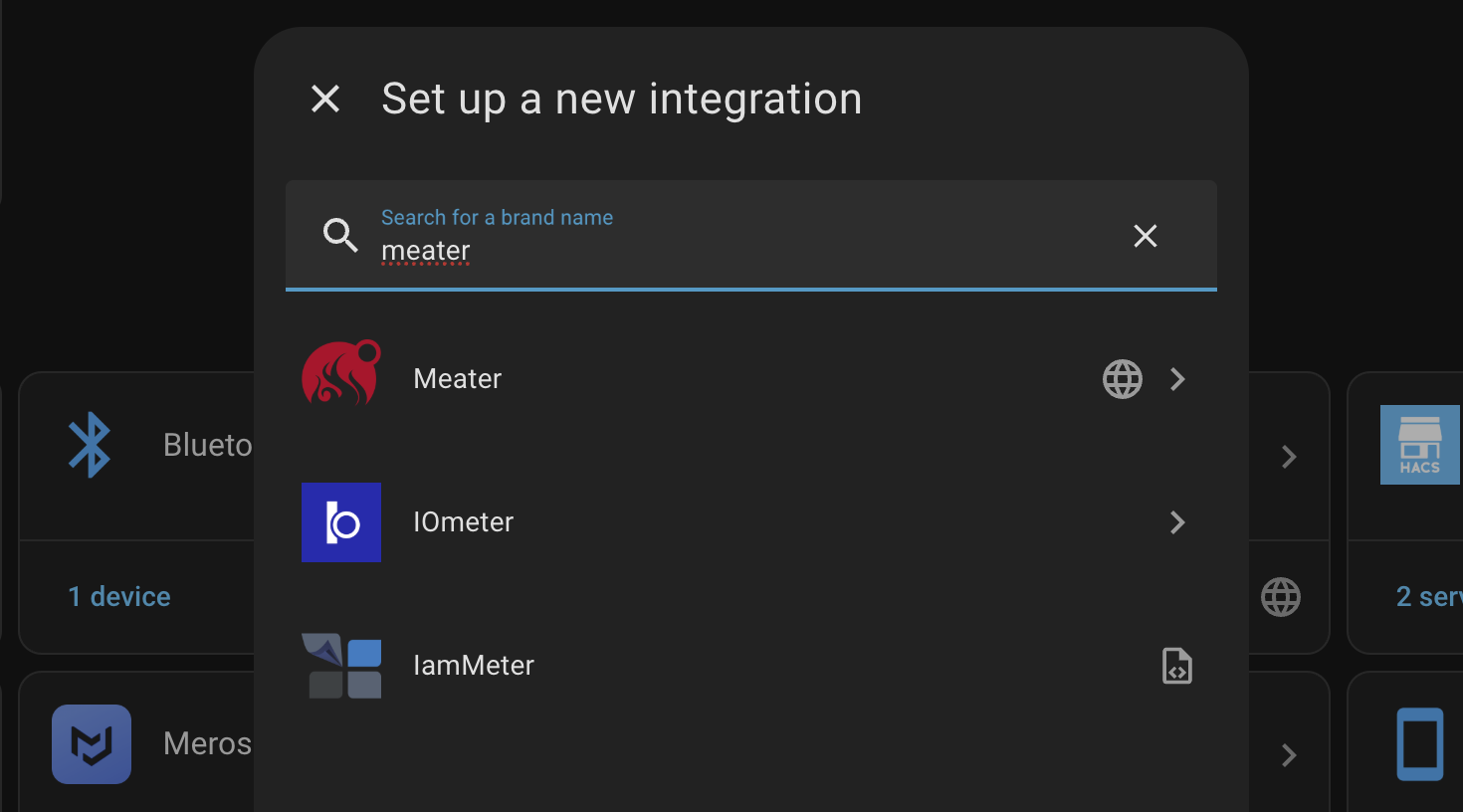
Task: Click the HACS store icon
Action: [1420, 445]
